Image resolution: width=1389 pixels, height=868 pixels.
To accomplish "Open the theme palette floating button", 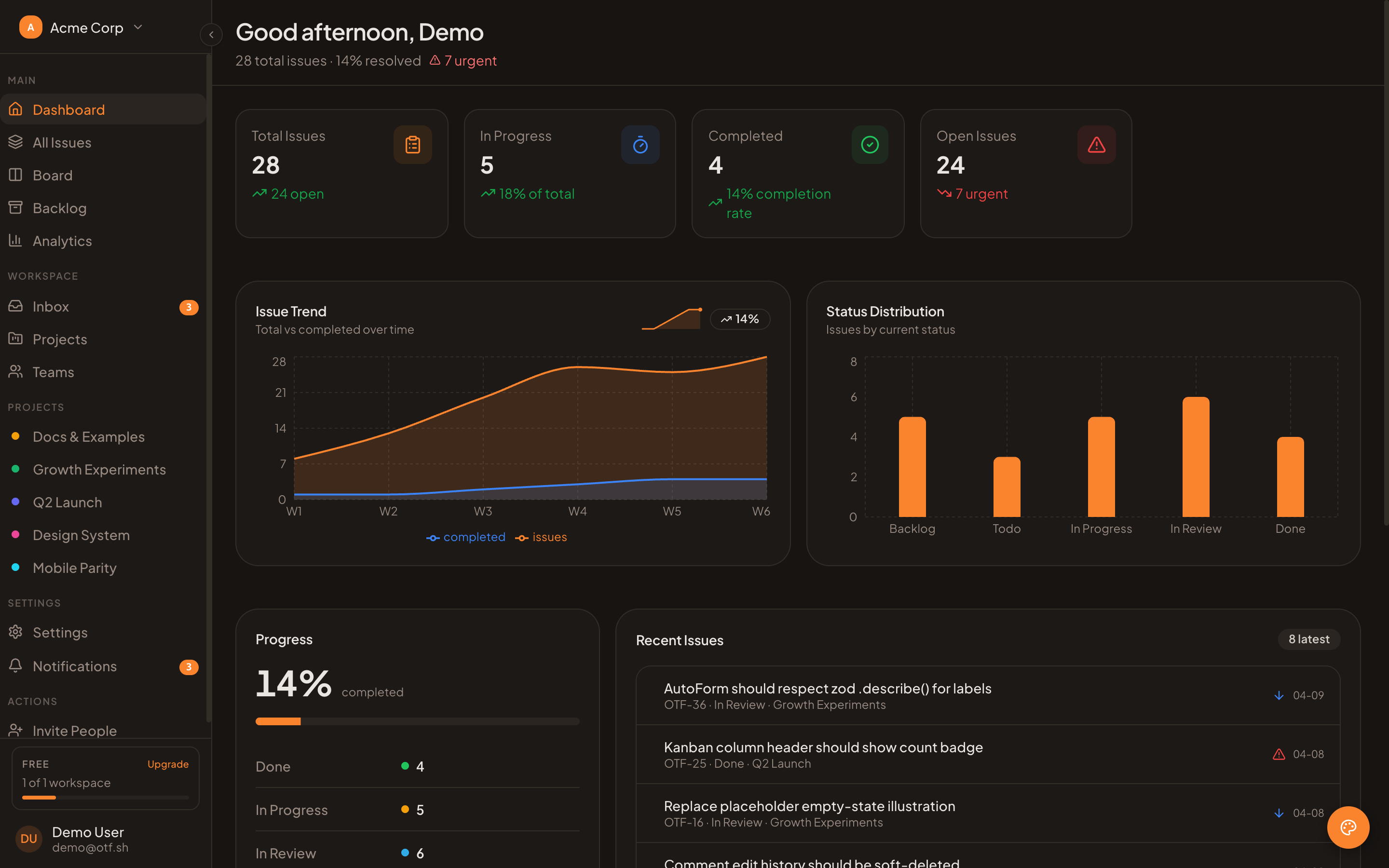I will click(x=1348, y=827).
